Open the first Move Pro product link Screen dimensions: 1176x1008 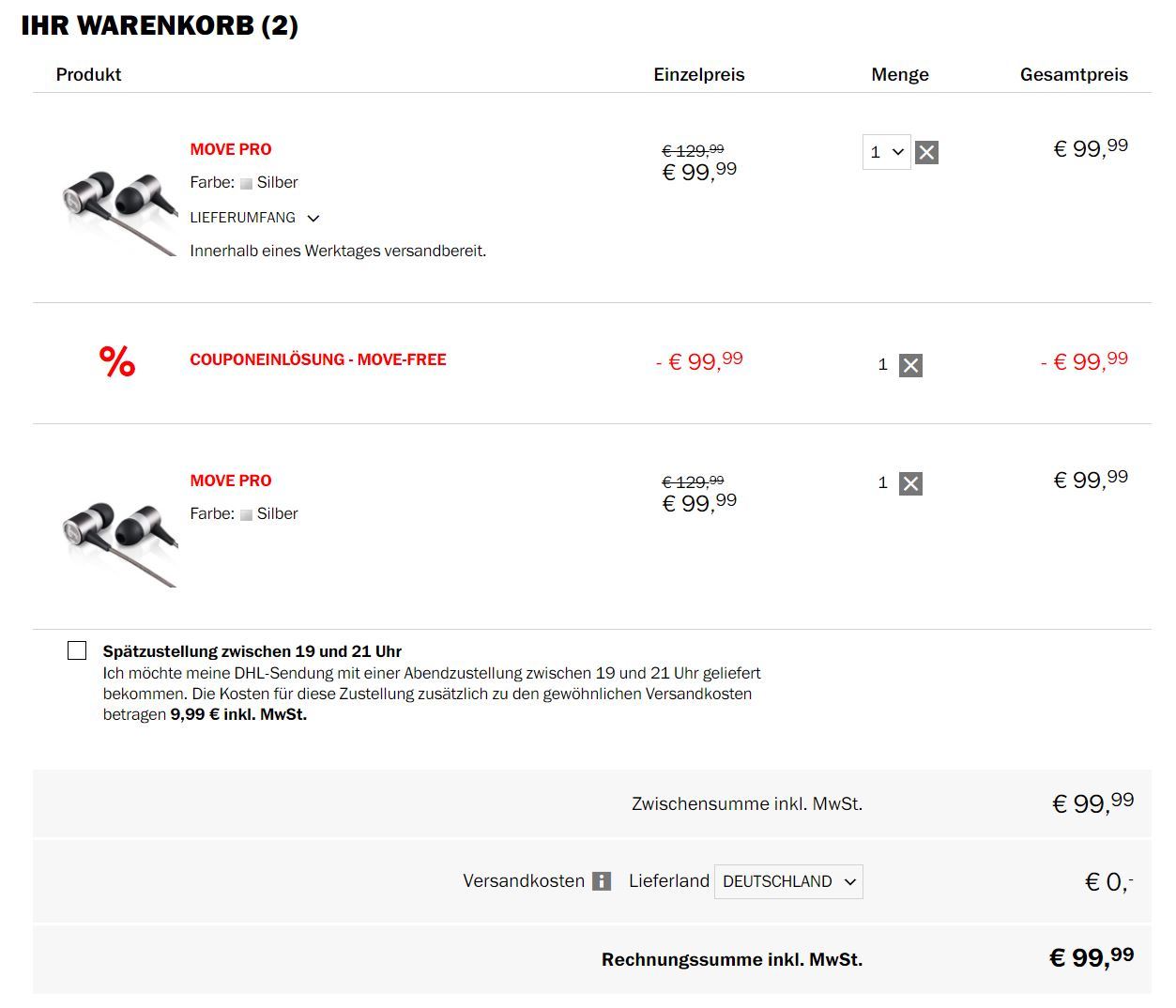tap(231, 149)
